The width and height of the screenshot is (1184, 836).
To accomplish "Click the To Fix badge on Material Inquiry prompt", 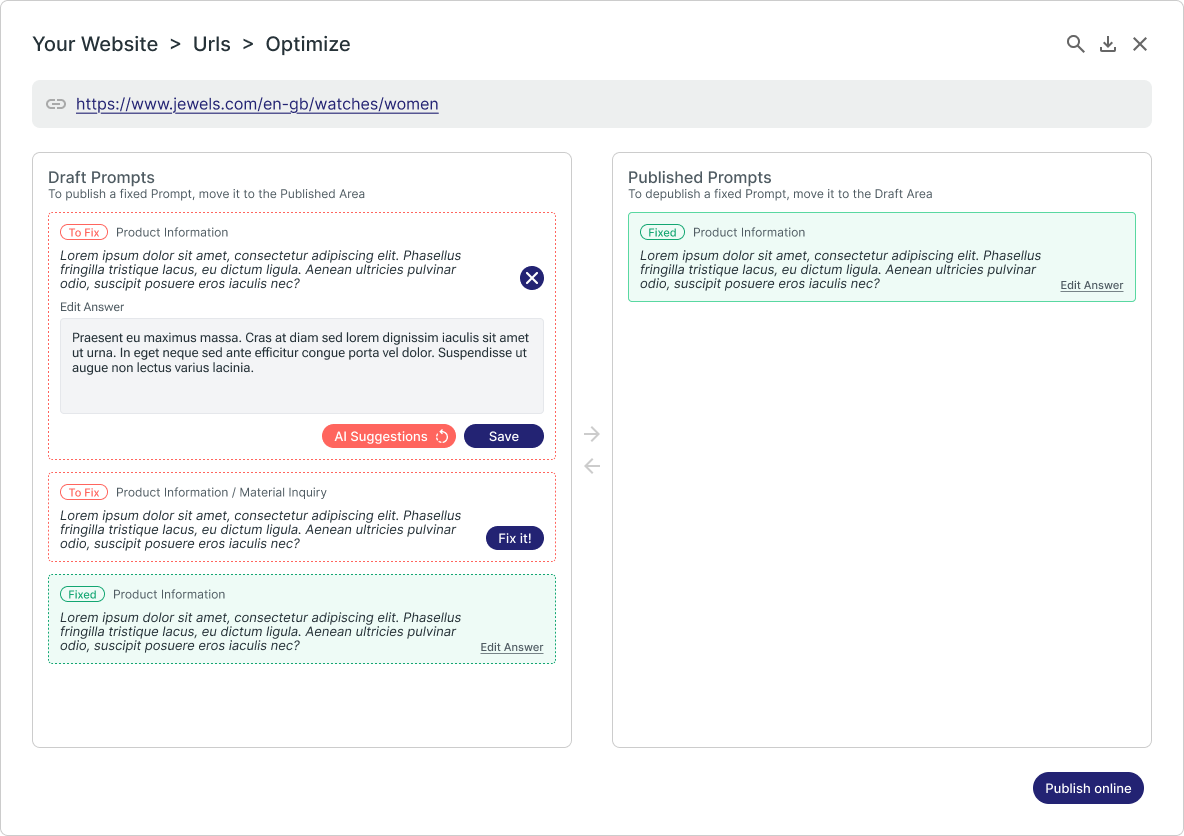I will pyautogui.click(x=84, y=492).
